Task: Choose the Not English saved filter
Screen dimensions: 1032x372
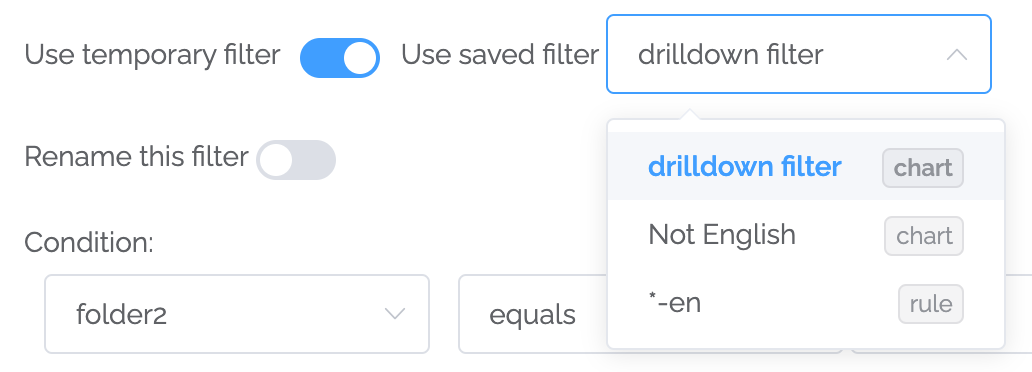Action: coord(806,235)
